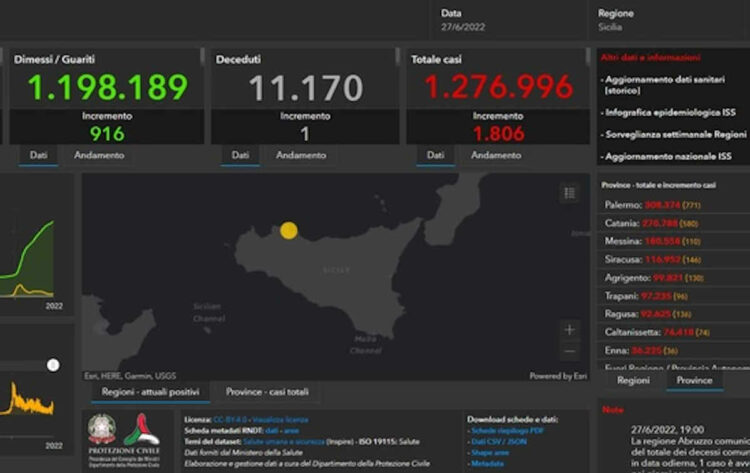Click the white timeline slider handle
This screenshot has height=473, width=750.
53,365
